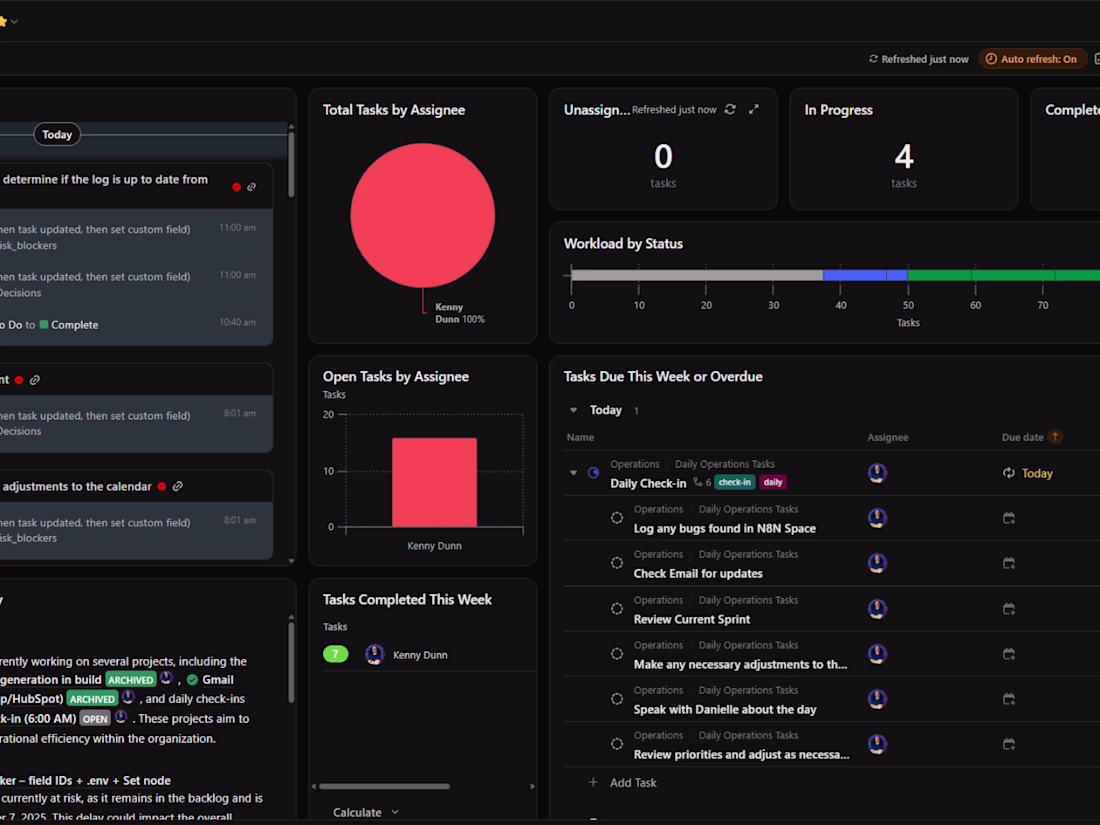Open Log any bugs found in N8N Space
This screenshot has height=825, width=1100.
tap(724, 528)
